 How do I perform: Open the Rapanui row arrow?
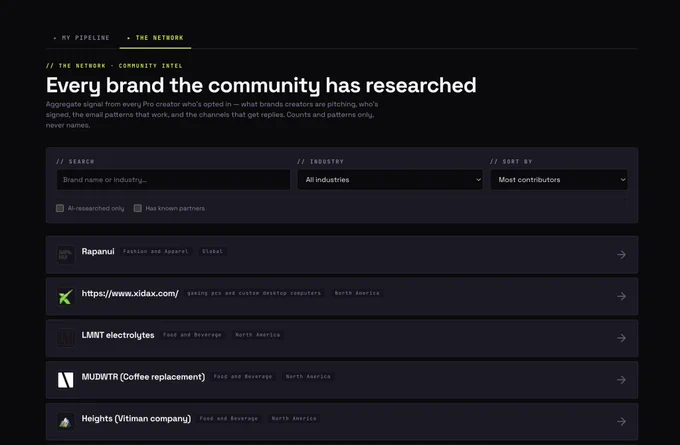[x=621, y=255]
